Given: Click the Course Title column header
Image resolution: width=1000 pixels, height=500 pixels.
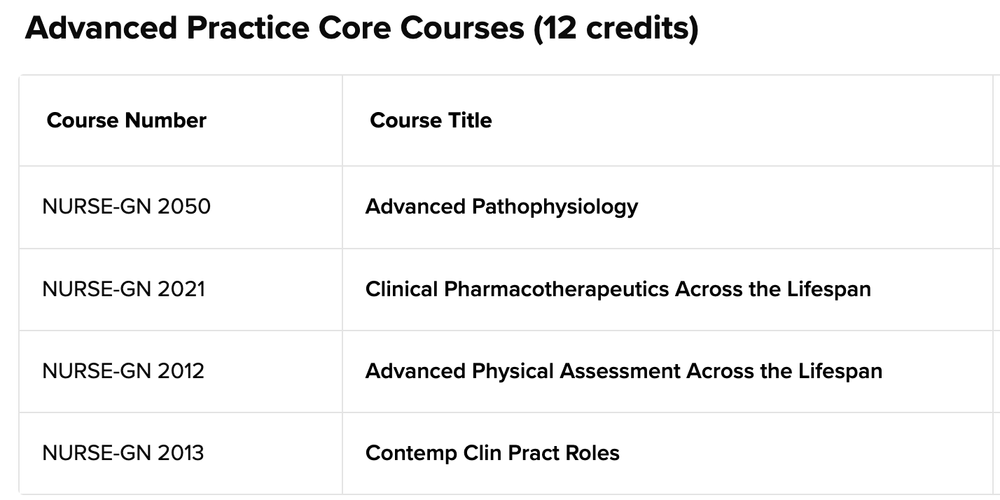Looking at the screenshot, I should click(430, 120).
